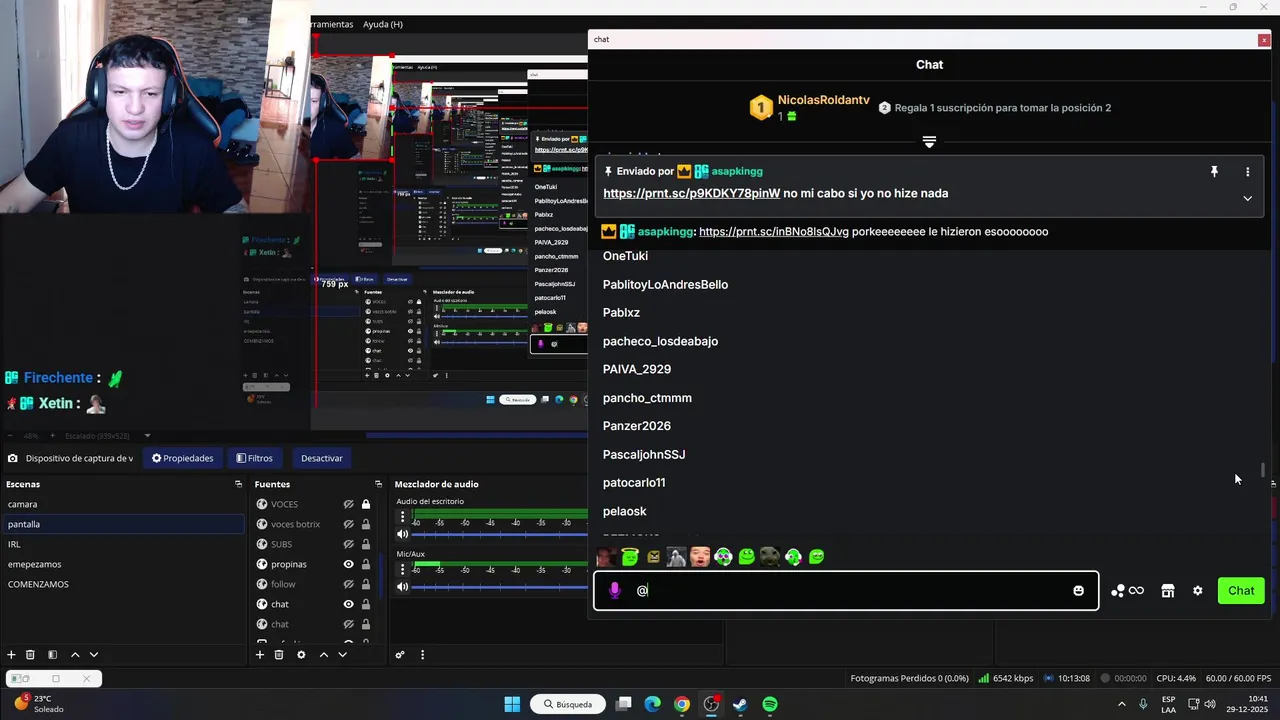Open Audio del escritorio three-dot menu
The image size is (1280, 720).
coord(403,517)
